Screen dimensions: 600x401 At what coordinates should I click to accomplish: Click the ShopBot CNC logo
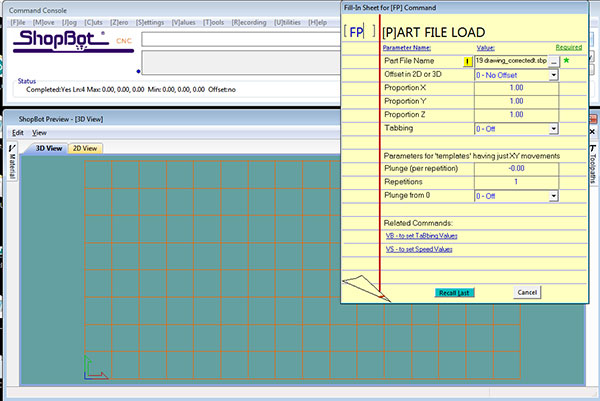(x=73, y=41)
